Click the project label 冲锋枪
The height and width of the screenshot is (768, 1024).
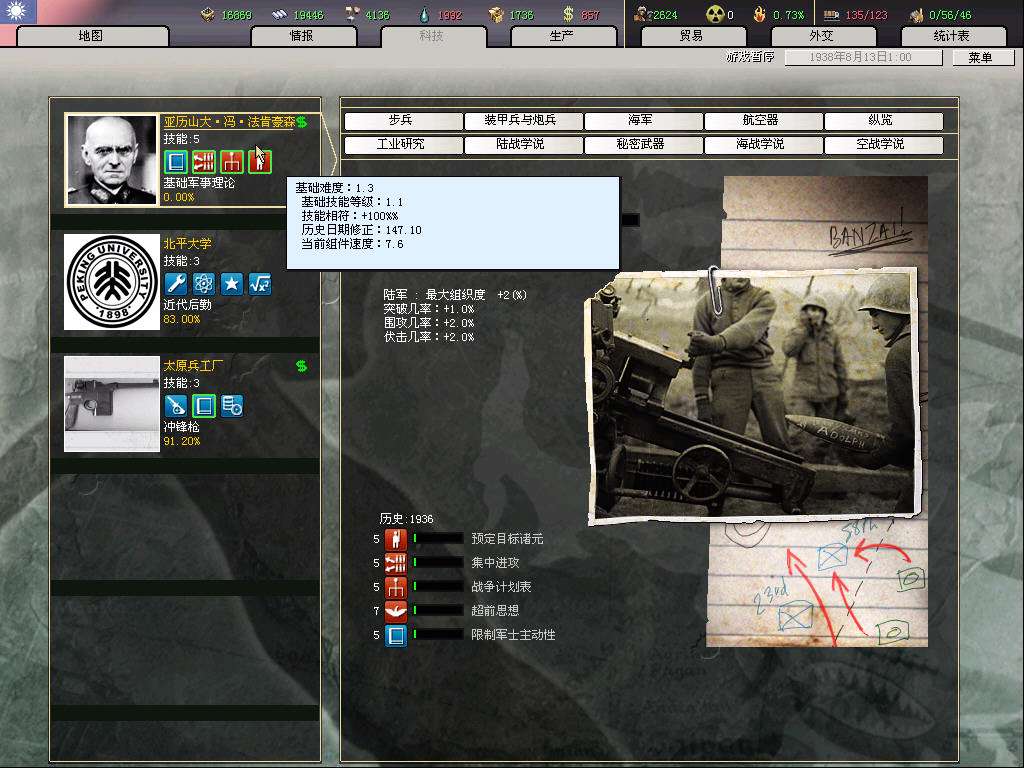(x=182, y=427)
